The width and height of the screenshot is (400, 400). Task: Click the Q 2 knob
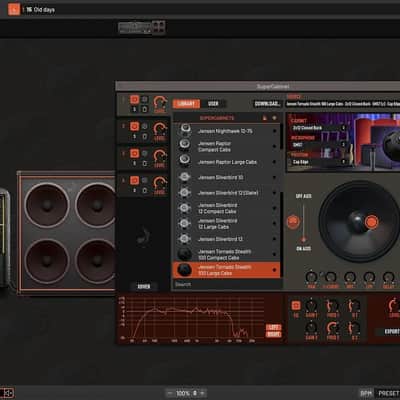pyautogui.click(x=354, y=328)
